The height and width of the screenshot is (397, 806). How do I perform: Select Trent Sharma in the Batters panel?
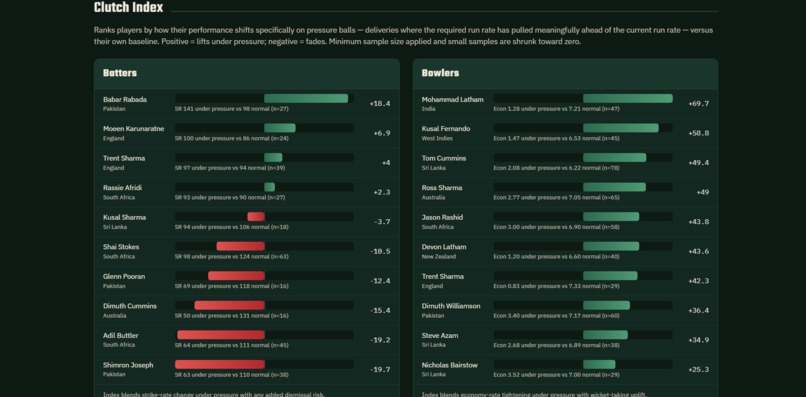coord(124,158)
